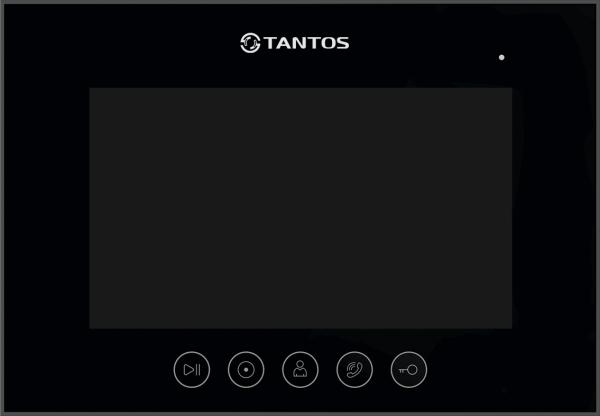600x416 pixels.
Task: Click the handset receiver inside call button
Action: pos(357,370)
